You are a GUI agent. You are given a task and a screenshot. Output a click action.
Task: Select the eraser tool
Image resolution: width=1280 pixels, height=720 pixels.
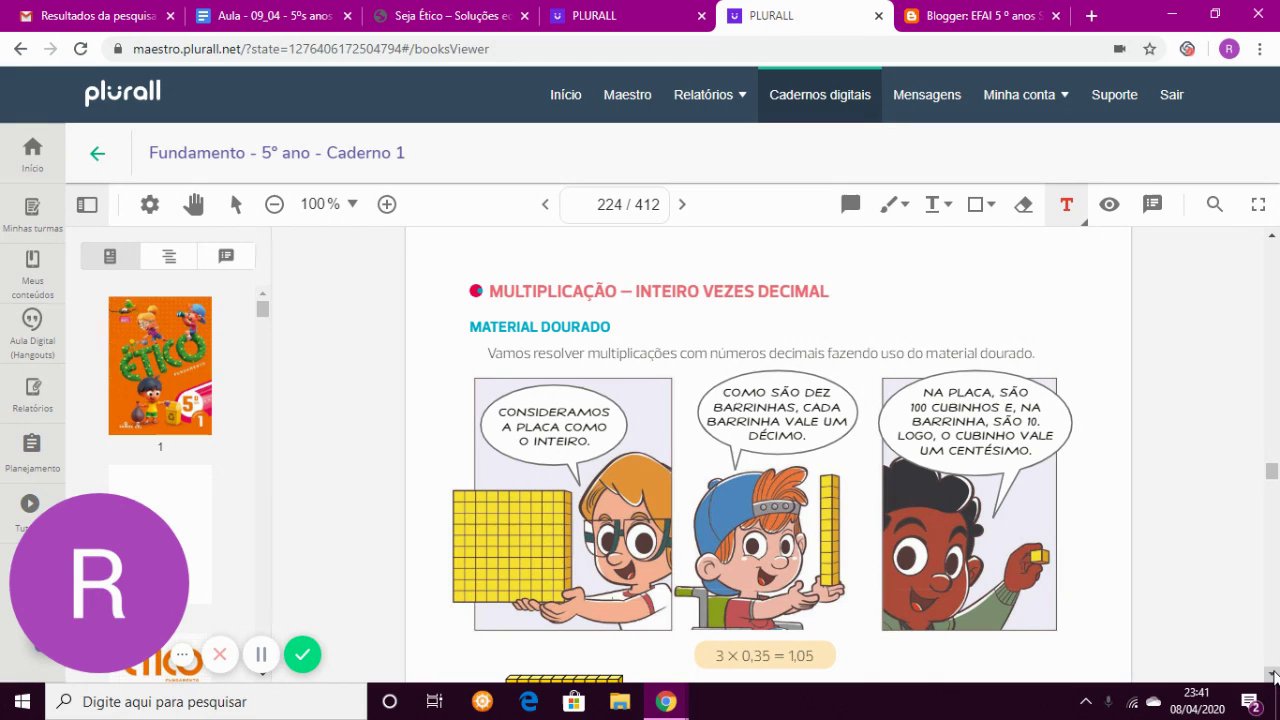[1023, 204]
